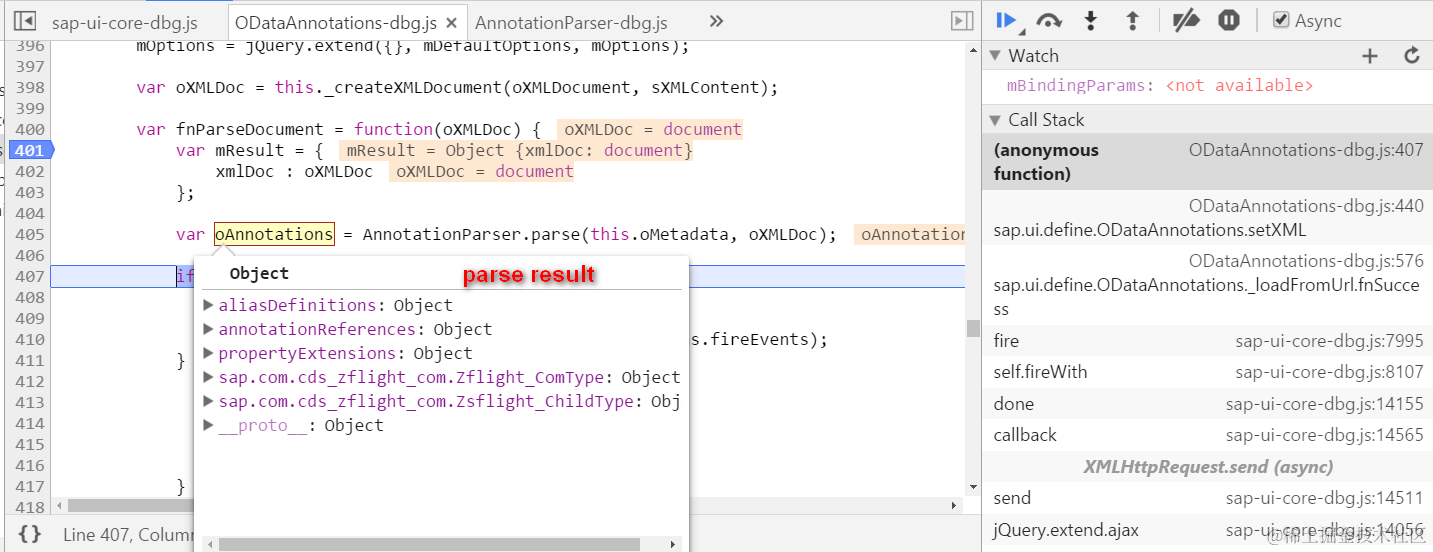
Task: Select the done call stack frame
Action: pyautogui.click(x=1207, y=404)
